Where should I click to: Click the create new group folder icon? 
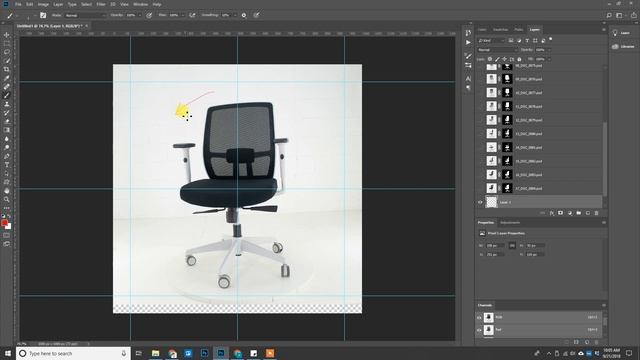click(578, 213)
